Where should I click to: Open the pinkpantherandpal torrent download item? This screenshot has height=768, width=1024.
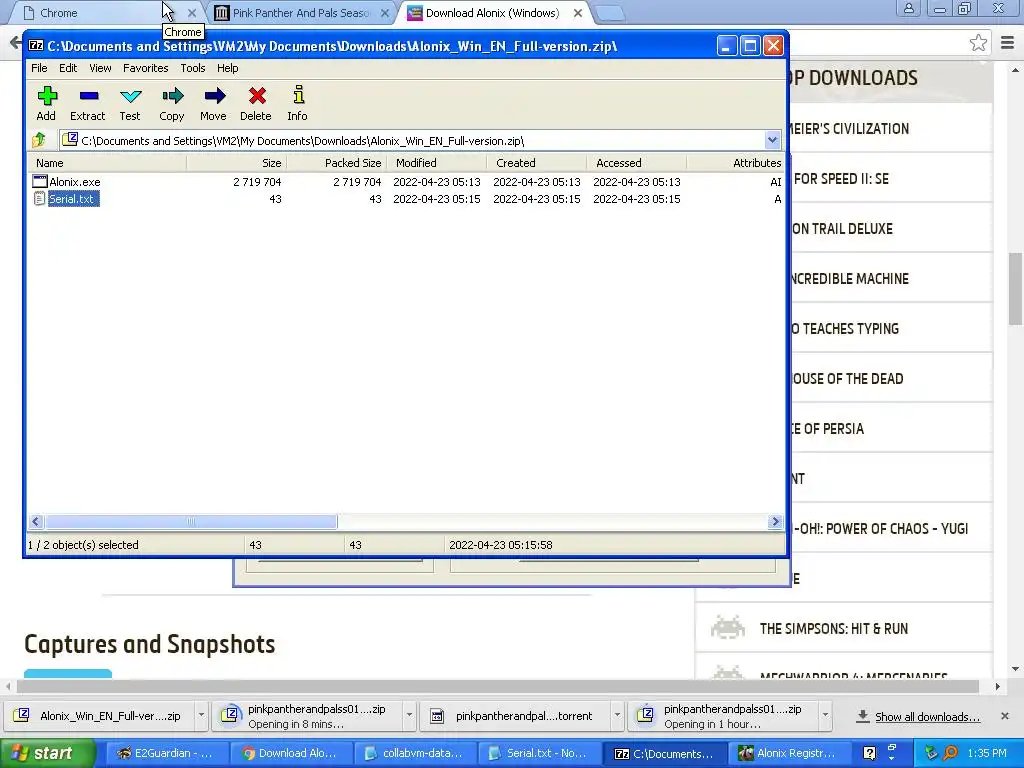point(516,715)
